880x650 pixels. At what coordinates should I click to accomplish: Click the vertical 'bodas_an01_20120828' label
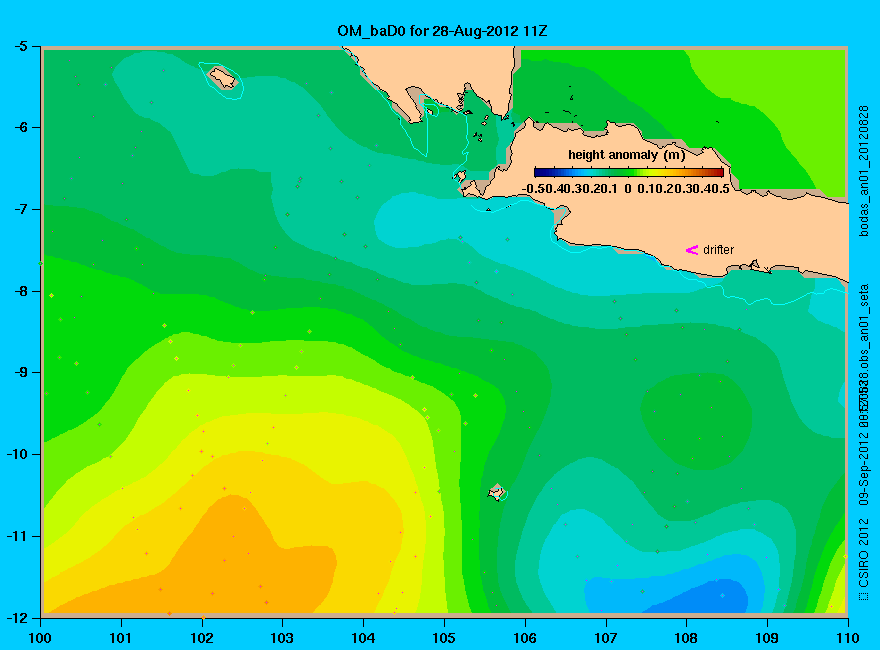864,171
